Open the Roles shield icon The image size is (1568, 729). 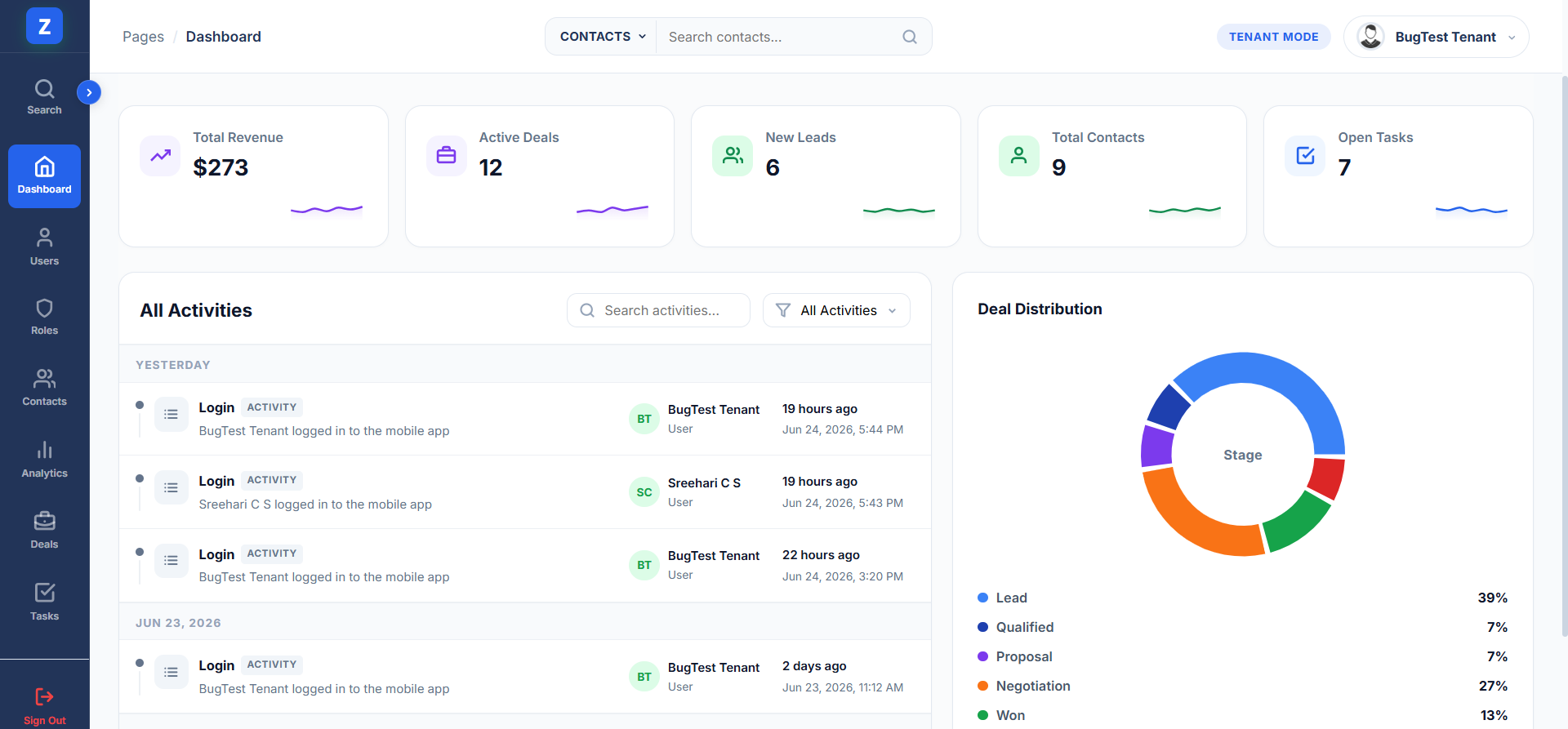[44, 308]
